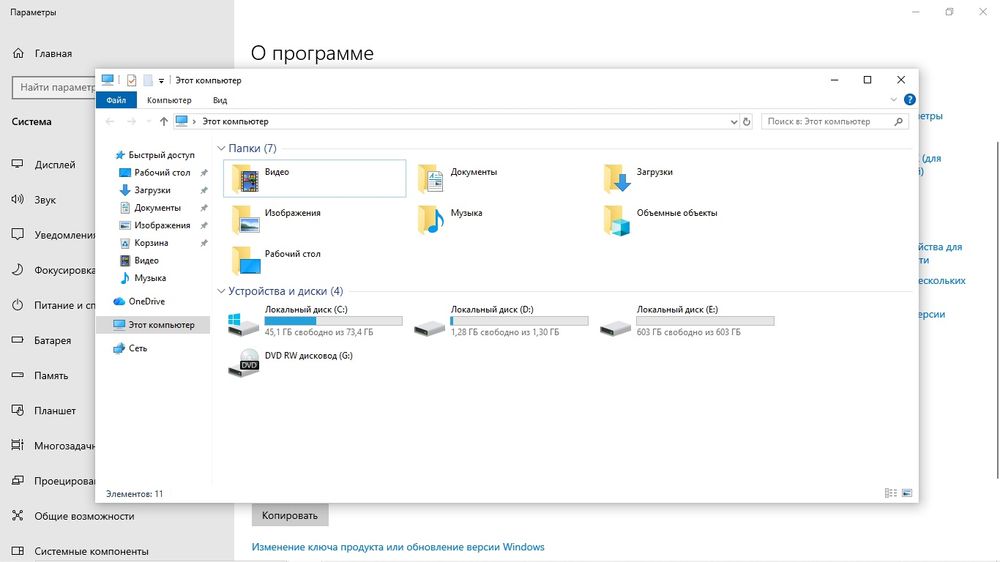Screen dimensions: 1000x562
Task: Open the Видео folder icon
Action: coord(245,179)
